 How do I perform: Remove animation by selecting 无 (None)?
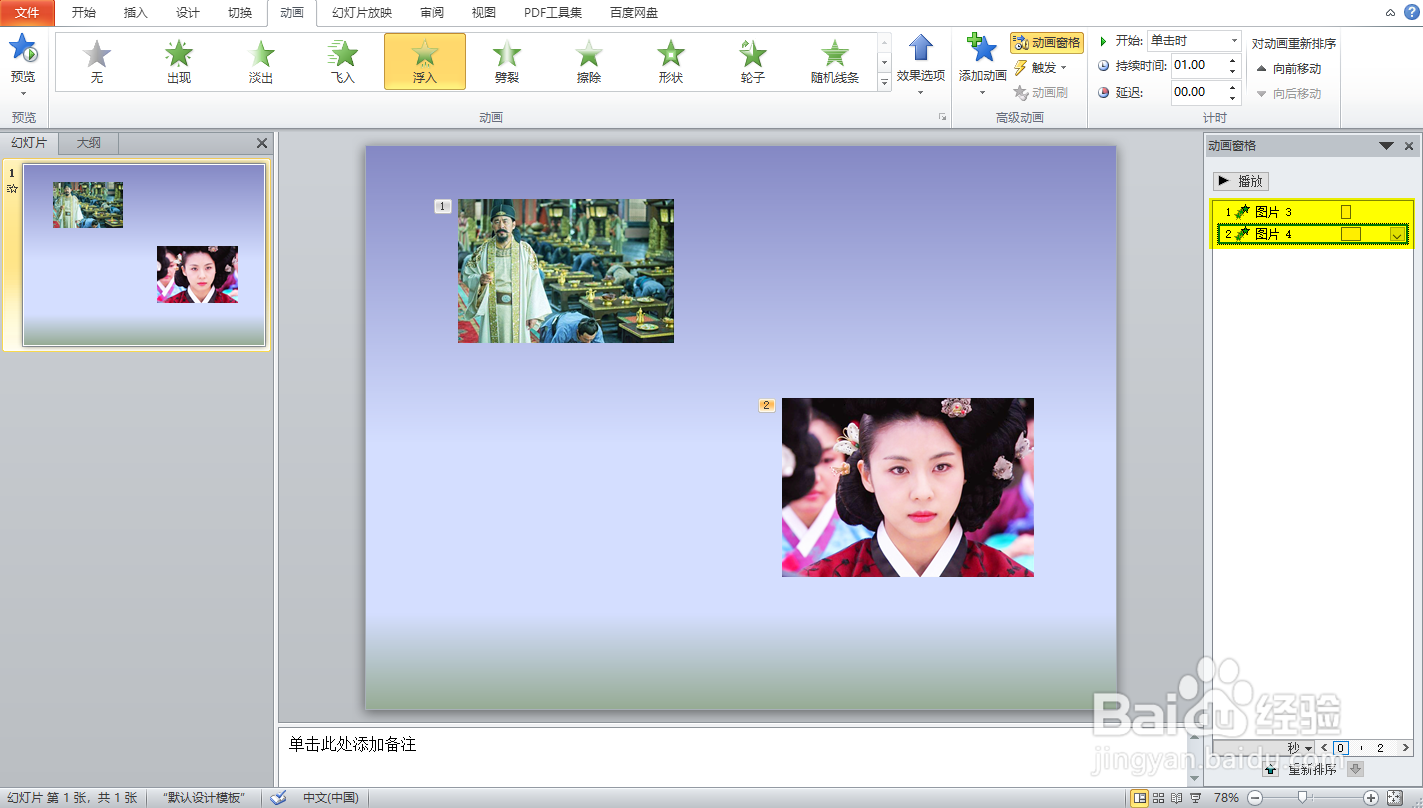tap(96, 61)
